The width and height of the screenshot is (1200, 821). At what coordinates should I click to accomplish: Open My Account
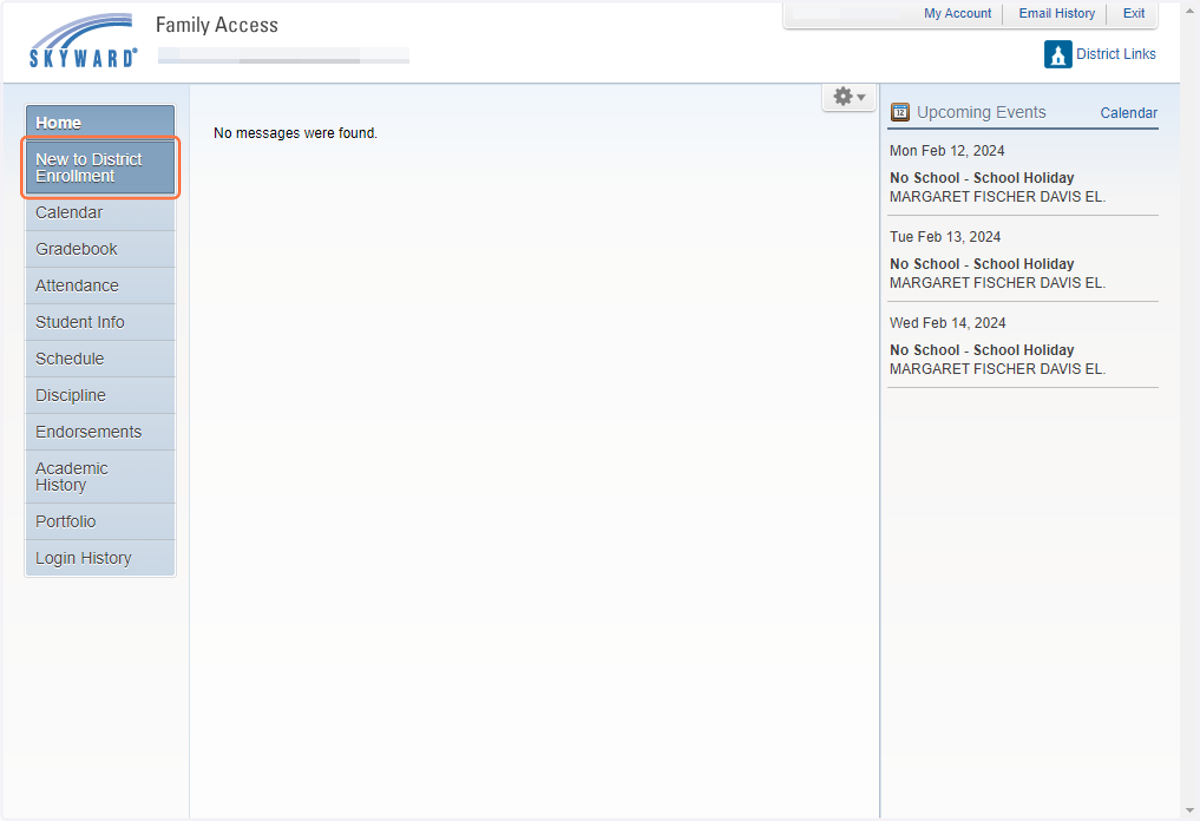(958, 14)
